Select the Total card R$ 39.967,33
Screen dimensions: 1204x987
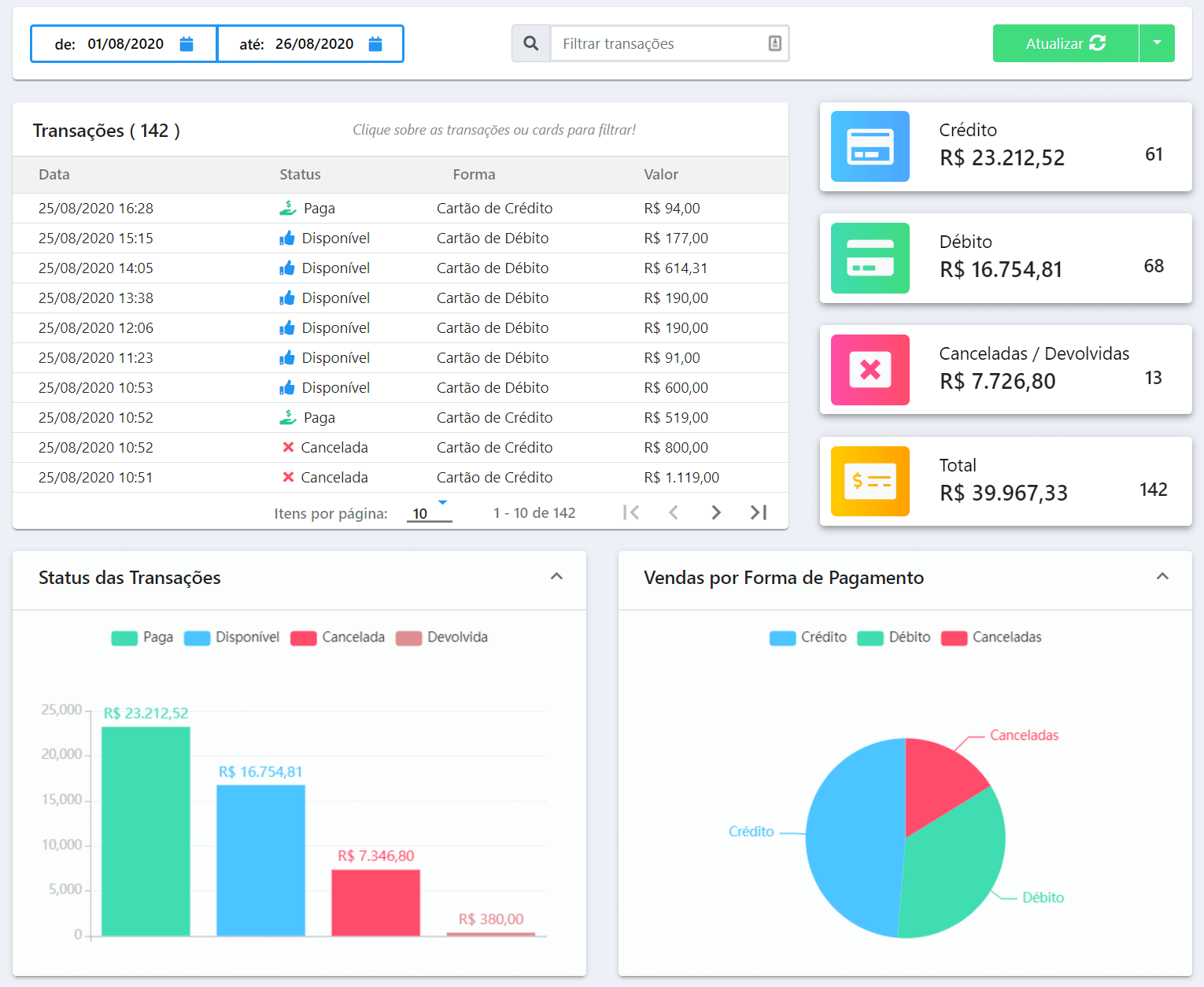point(1006,482)
